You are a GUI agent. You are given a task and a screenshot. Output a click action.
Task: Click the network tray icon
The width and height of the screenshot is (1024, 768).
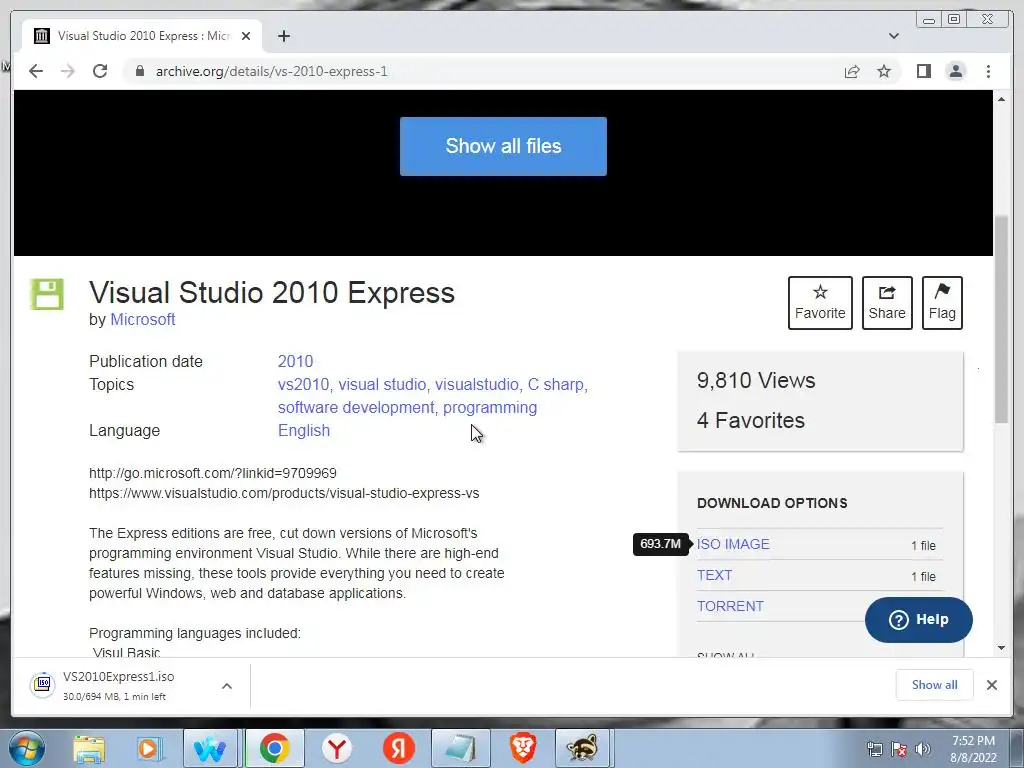pos(874,749)
